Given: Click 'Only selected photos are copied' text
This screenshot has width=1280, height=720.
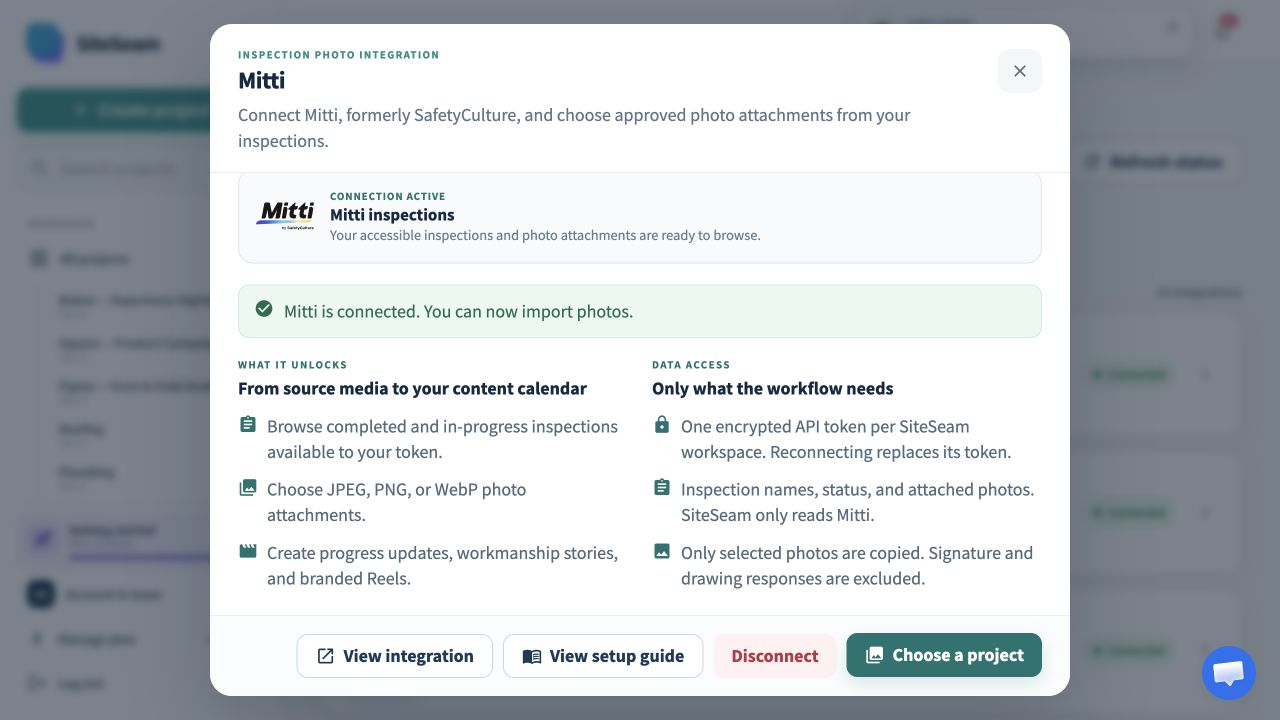Looking at the screenshot, I should coord(857,565).
